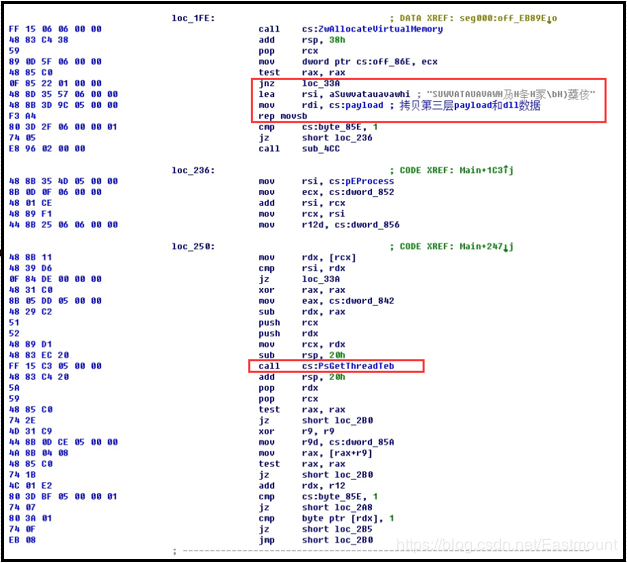The width and height of the screenshot is (627, 563).
Task: Click the loc_33A target of the jz instruction
Action: point(321,279)
